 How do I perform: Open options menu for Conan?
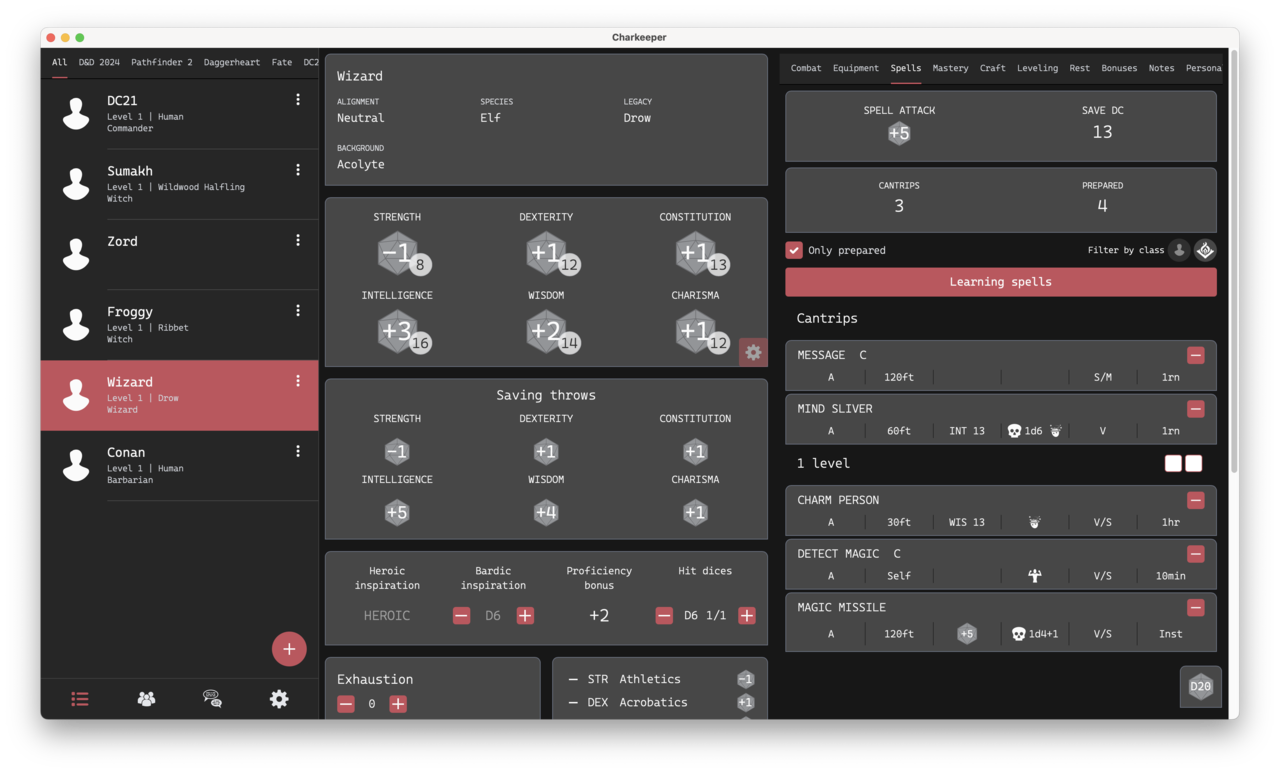(298, 452)
